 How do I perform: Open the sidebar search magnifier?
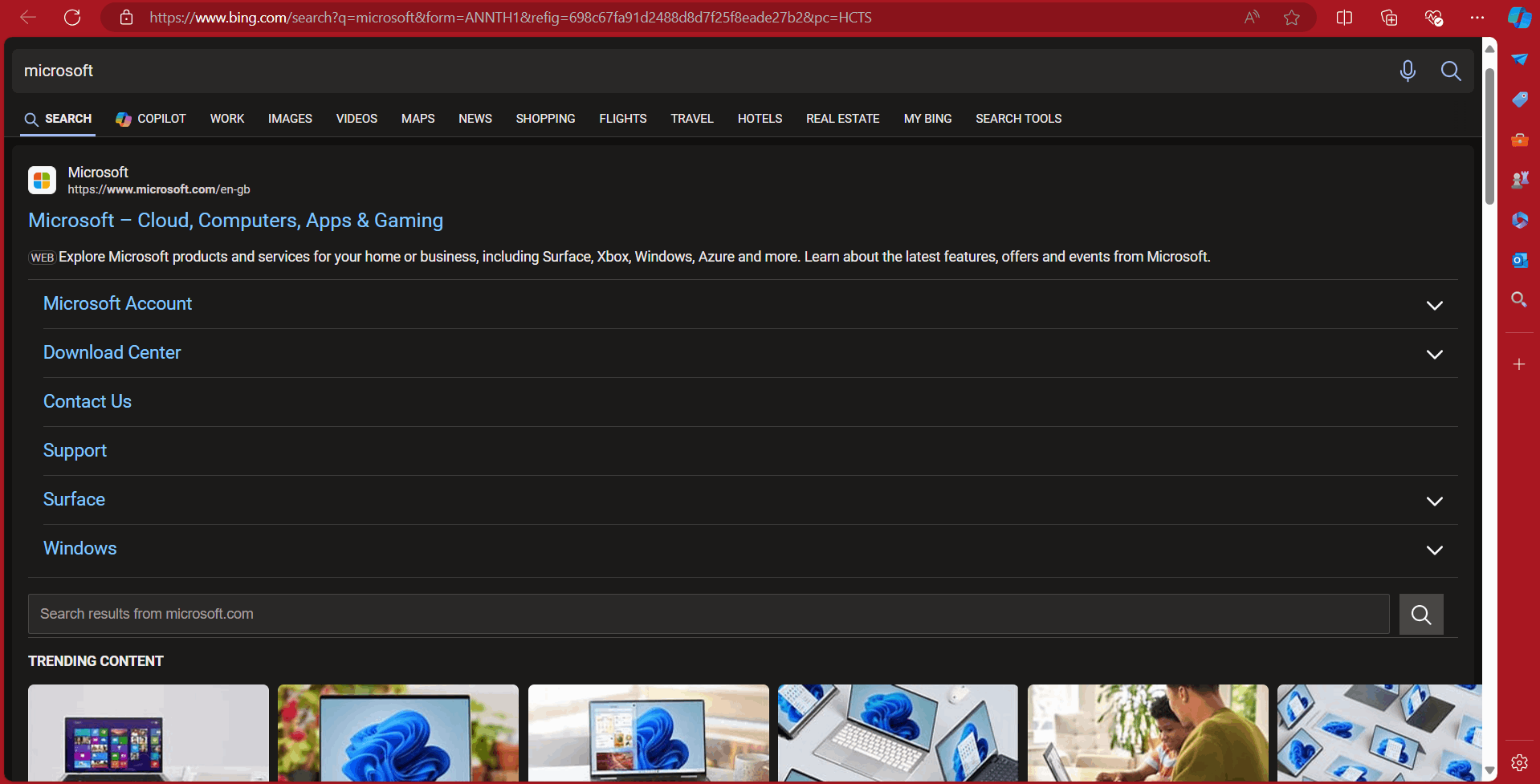tap(1519, 299)
